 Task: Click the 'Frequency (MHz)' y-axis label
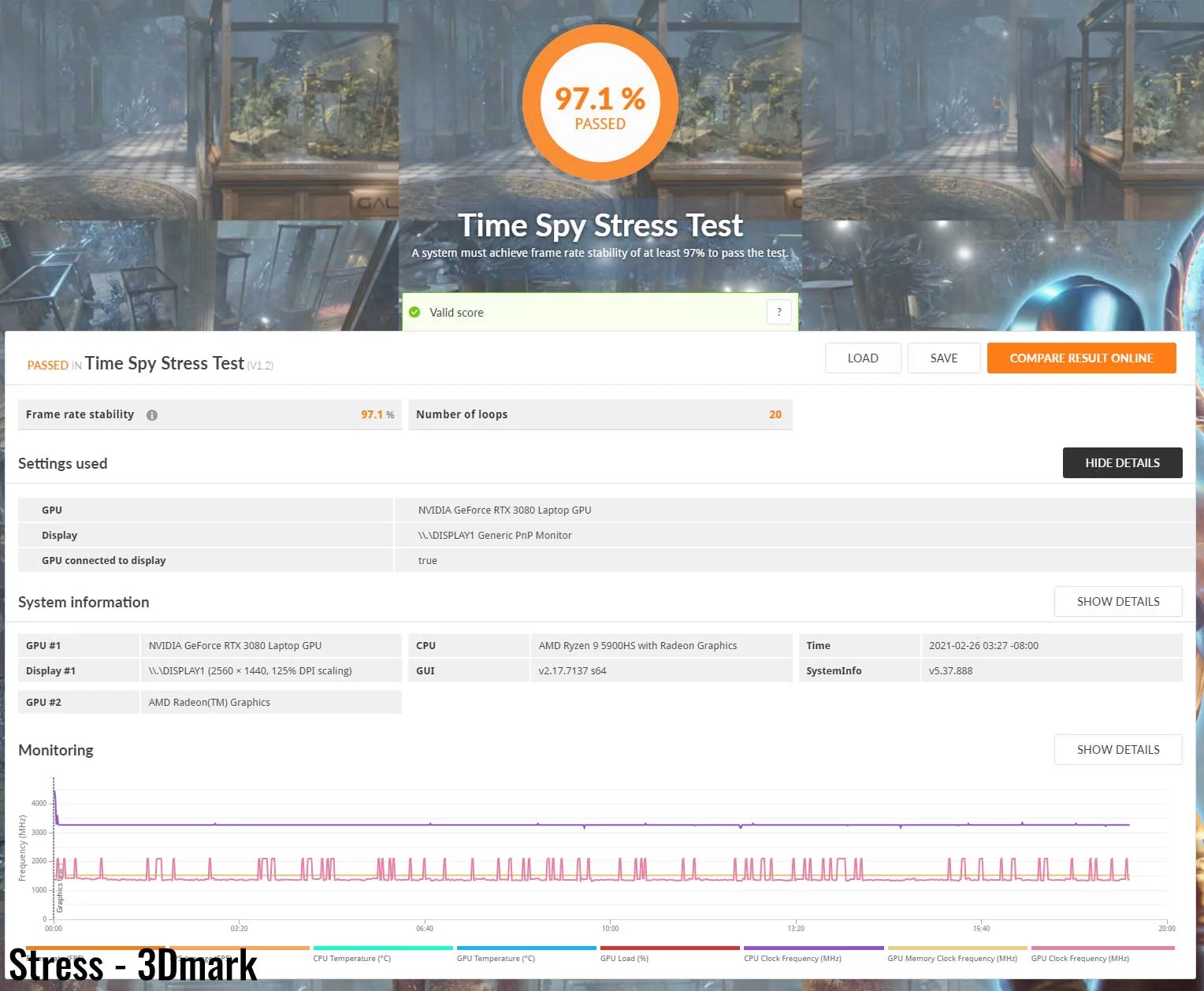22,848
